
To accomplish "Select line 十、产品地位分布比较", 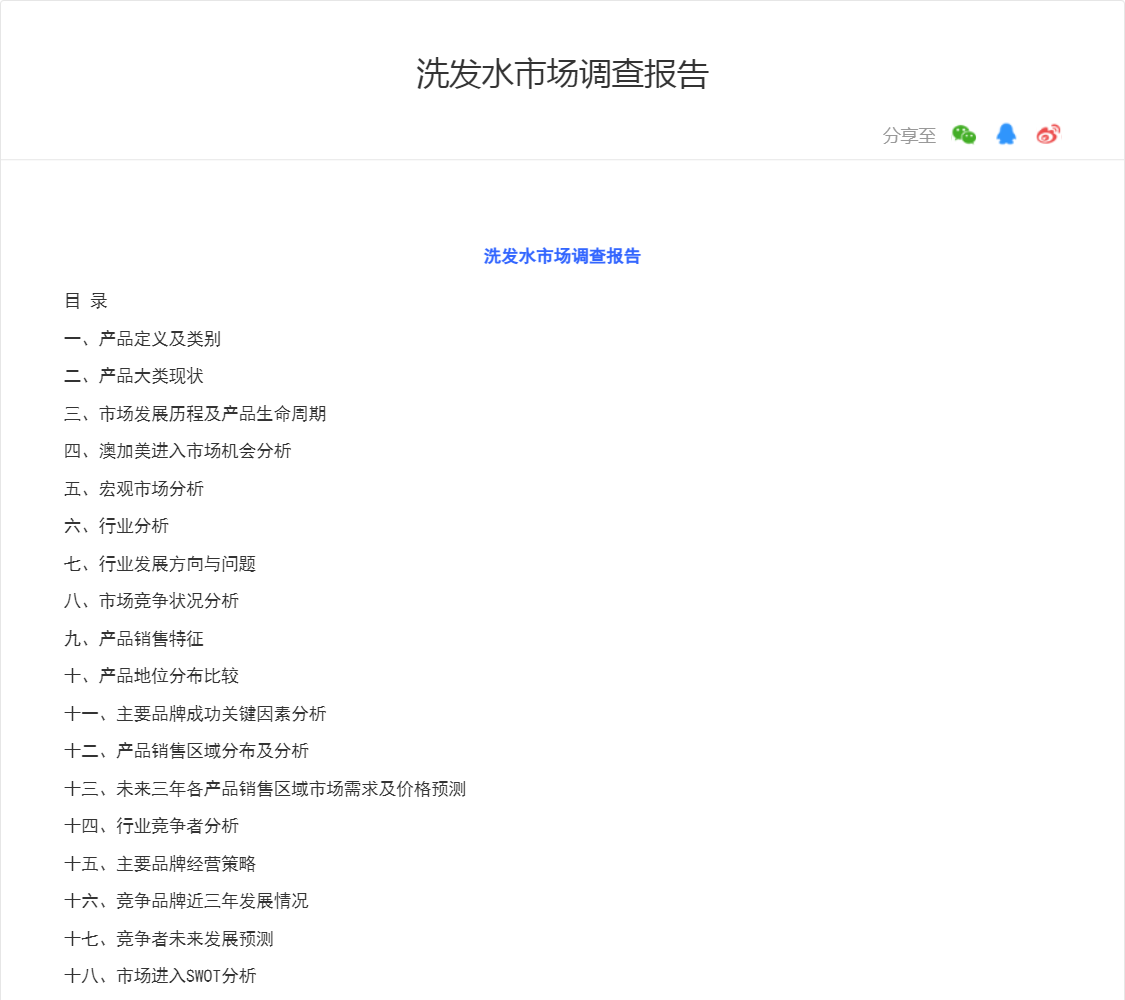I will tap(151, 676).
